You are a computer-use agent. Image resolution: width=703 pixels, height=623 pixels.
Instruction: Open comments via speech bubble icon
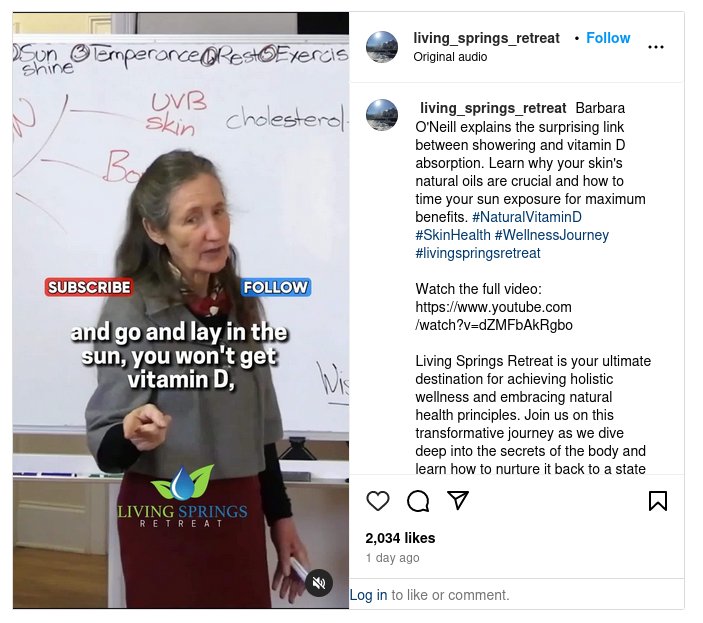click(x=418, y=501)
